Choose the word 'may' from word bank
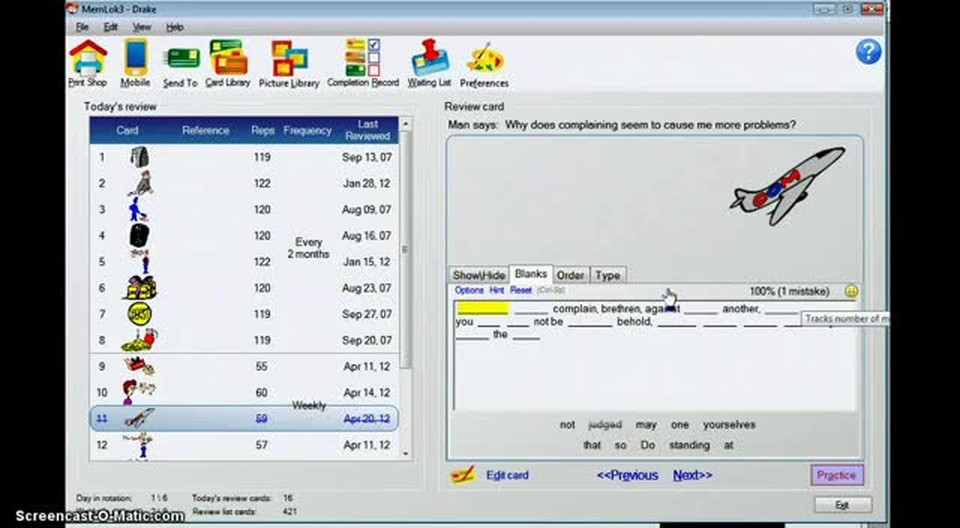The height and width of the screenshot is (528, 960). pos(645,424)
